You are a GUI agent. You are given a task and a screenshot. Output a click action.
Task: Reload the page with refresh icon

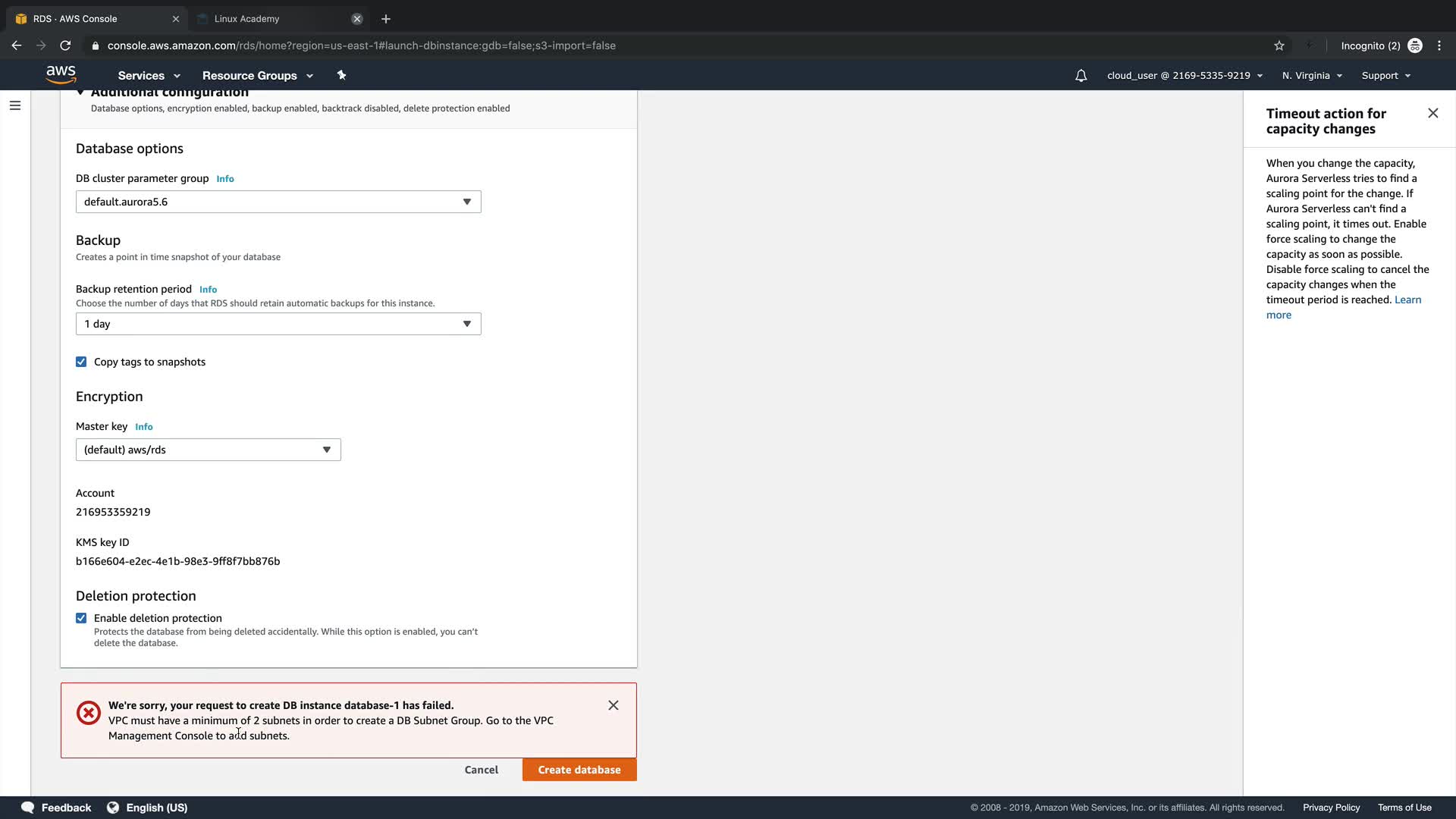point(65,45)
